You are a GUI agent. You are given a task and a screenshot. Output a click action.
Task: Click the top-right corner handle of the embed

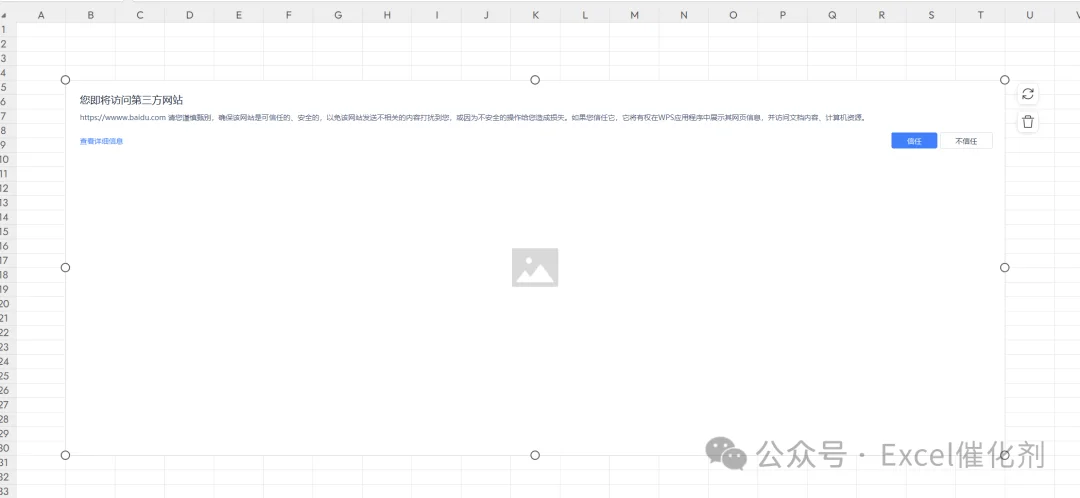pyautogui.click(x=1004, y=80)
